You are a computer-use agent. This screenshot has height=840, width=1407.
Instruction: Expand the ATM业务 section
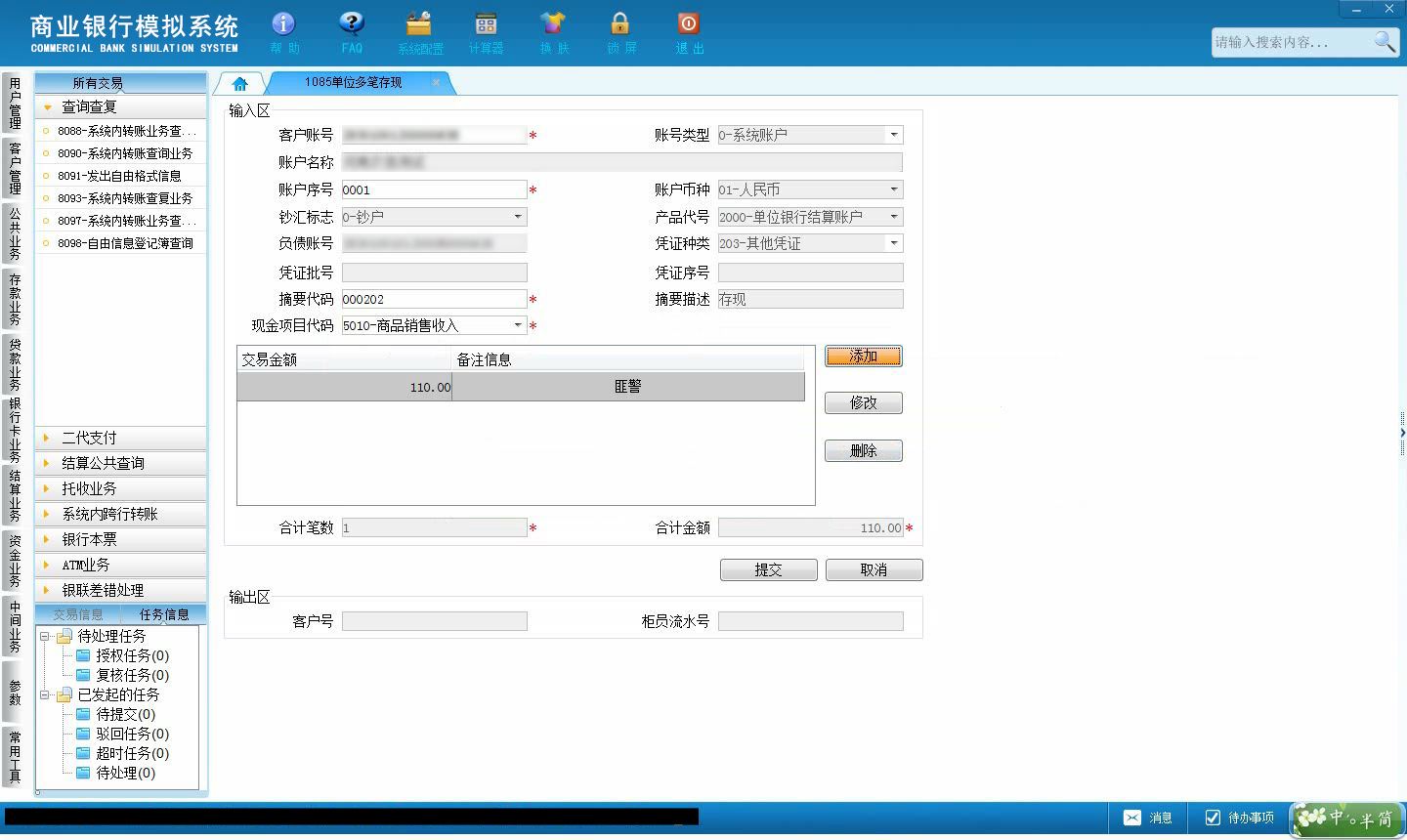point(121,565)
